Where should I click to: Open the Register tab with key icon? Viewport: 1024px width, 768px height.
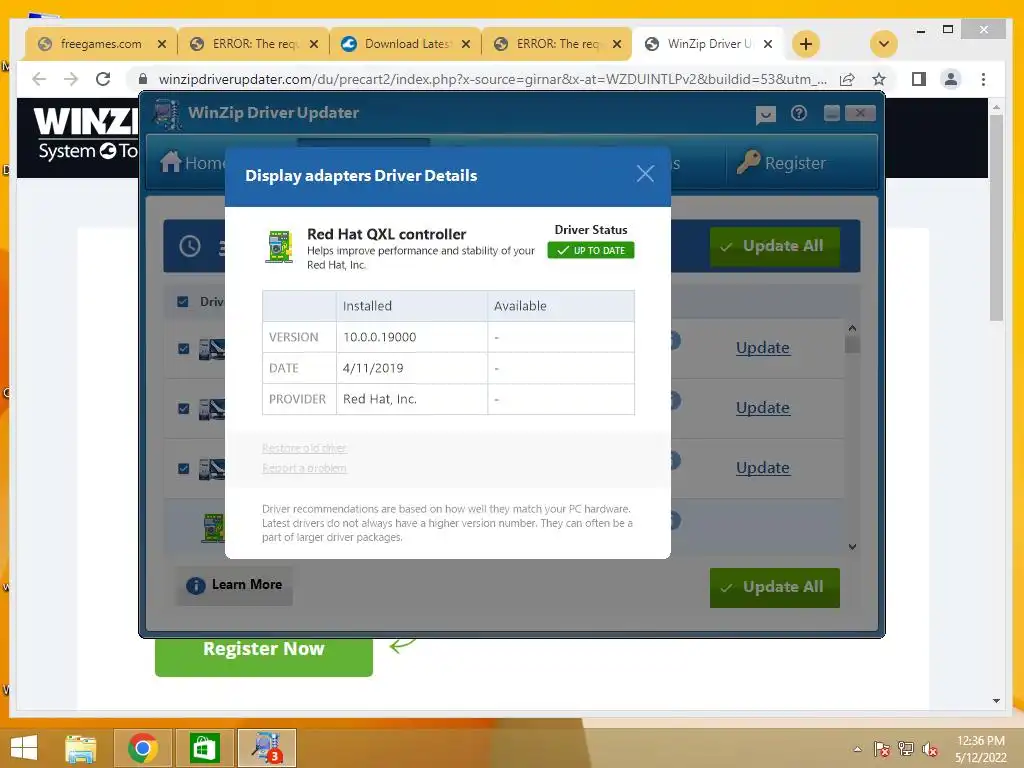782,163
